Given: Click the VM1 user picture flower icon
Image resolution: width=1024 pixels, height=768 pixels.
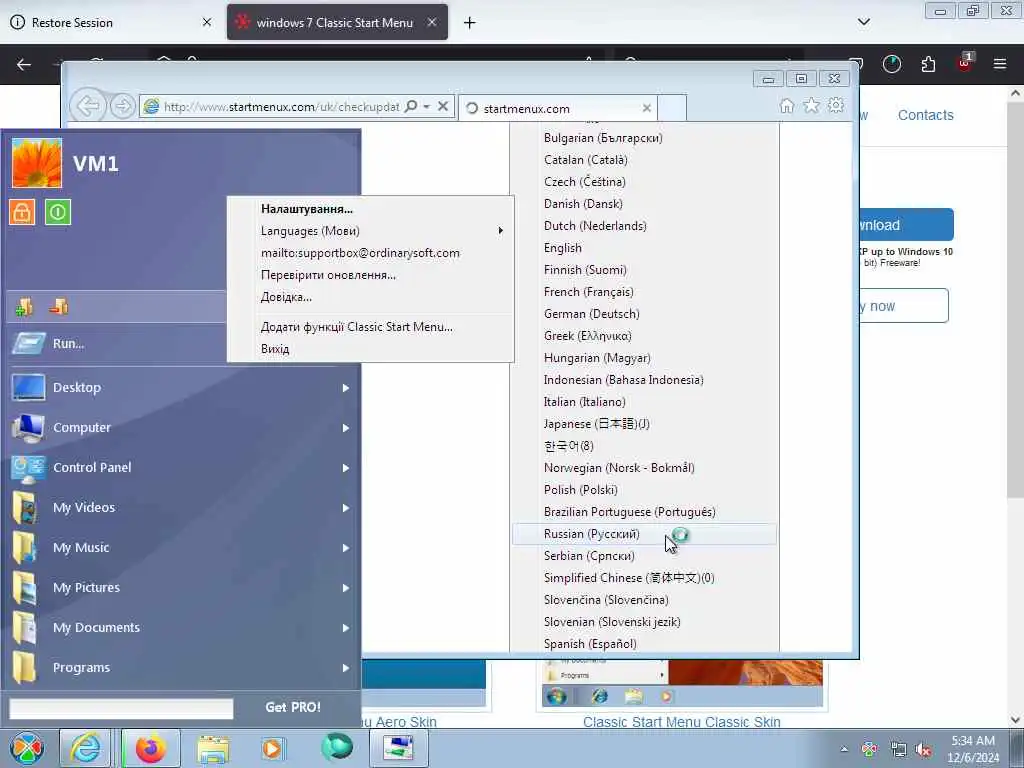Looking at the screenshot, I should 37,163.
